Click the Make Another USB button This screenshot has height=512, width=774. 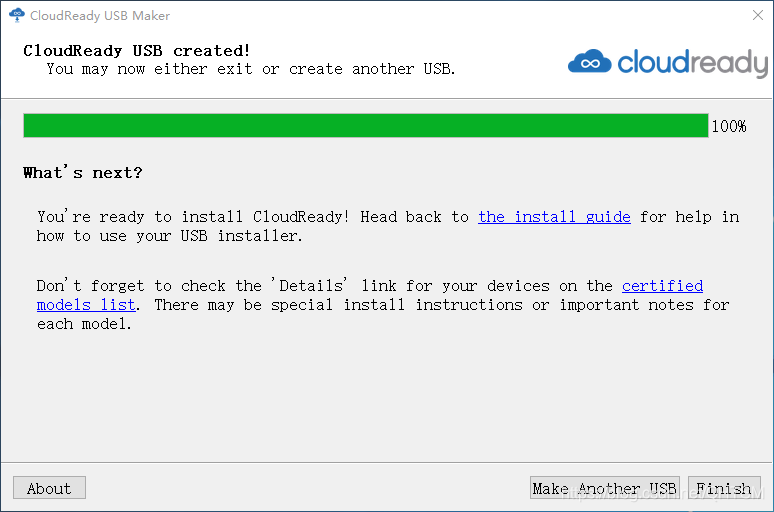pos(605,488)
